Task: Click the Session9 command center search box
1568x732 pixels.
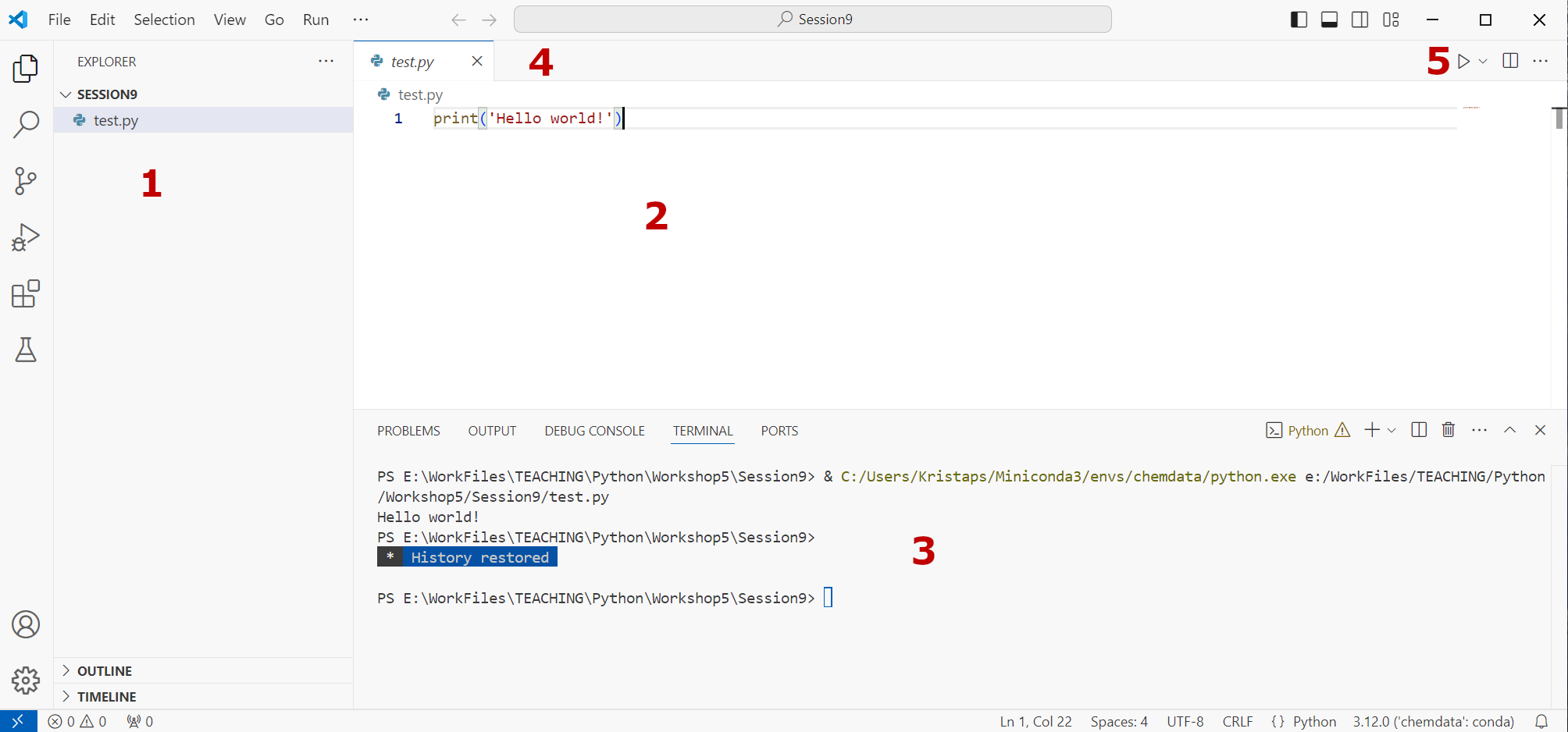Action: pos(812,20)
